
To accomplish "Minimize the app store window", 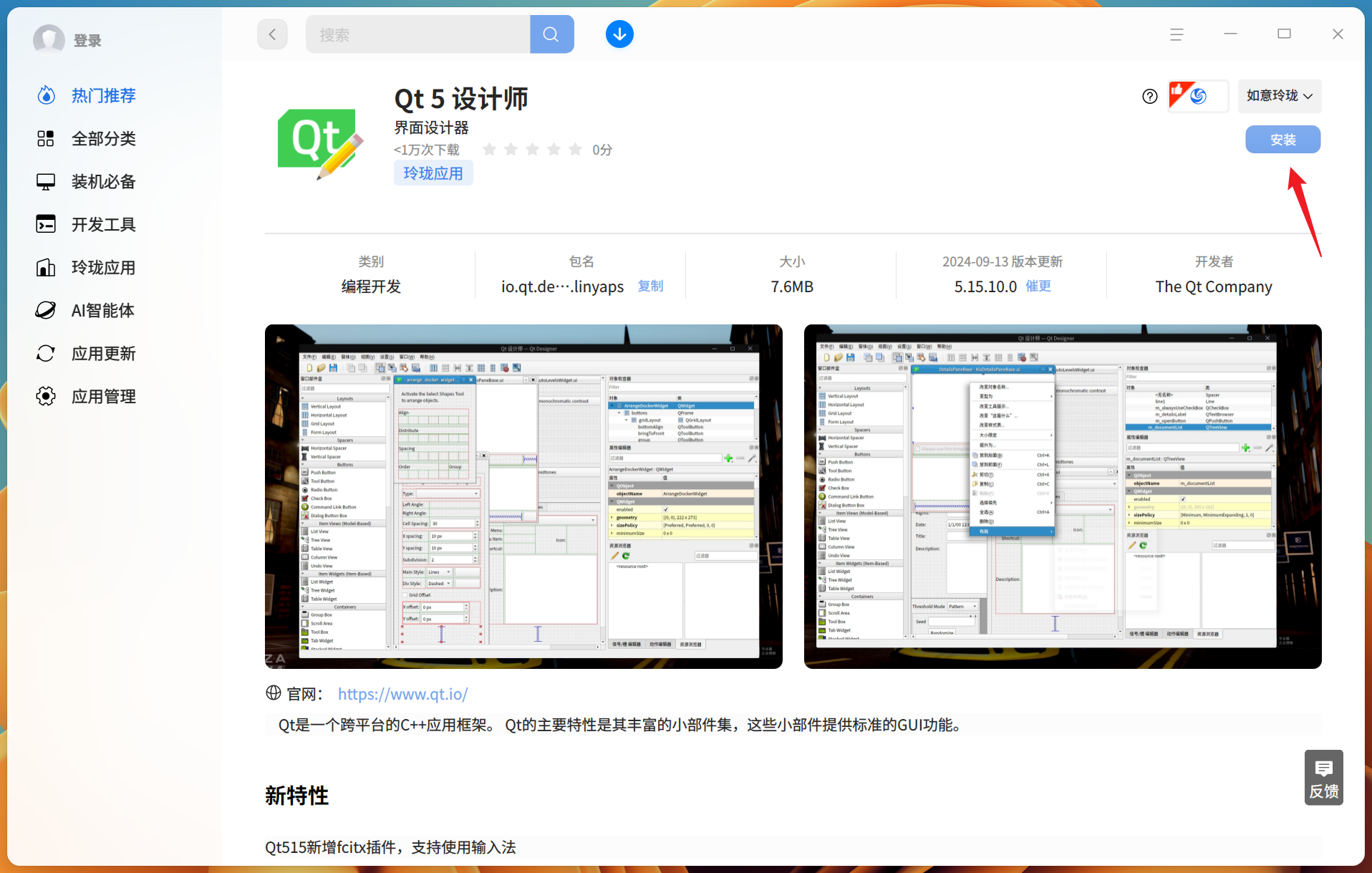I will 1230,34.
